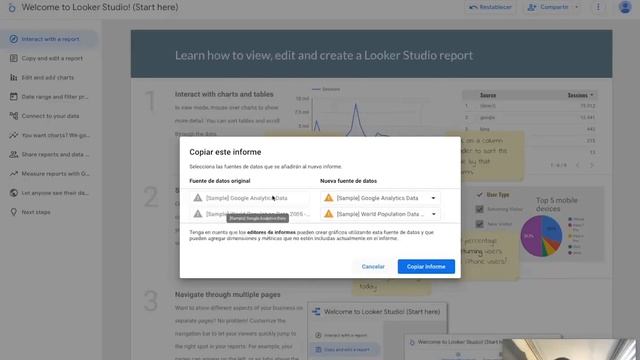Click the 'Top 5 mobile devices' chart title
The width and height of the screenshot is (640, 360).
[556, 204]
